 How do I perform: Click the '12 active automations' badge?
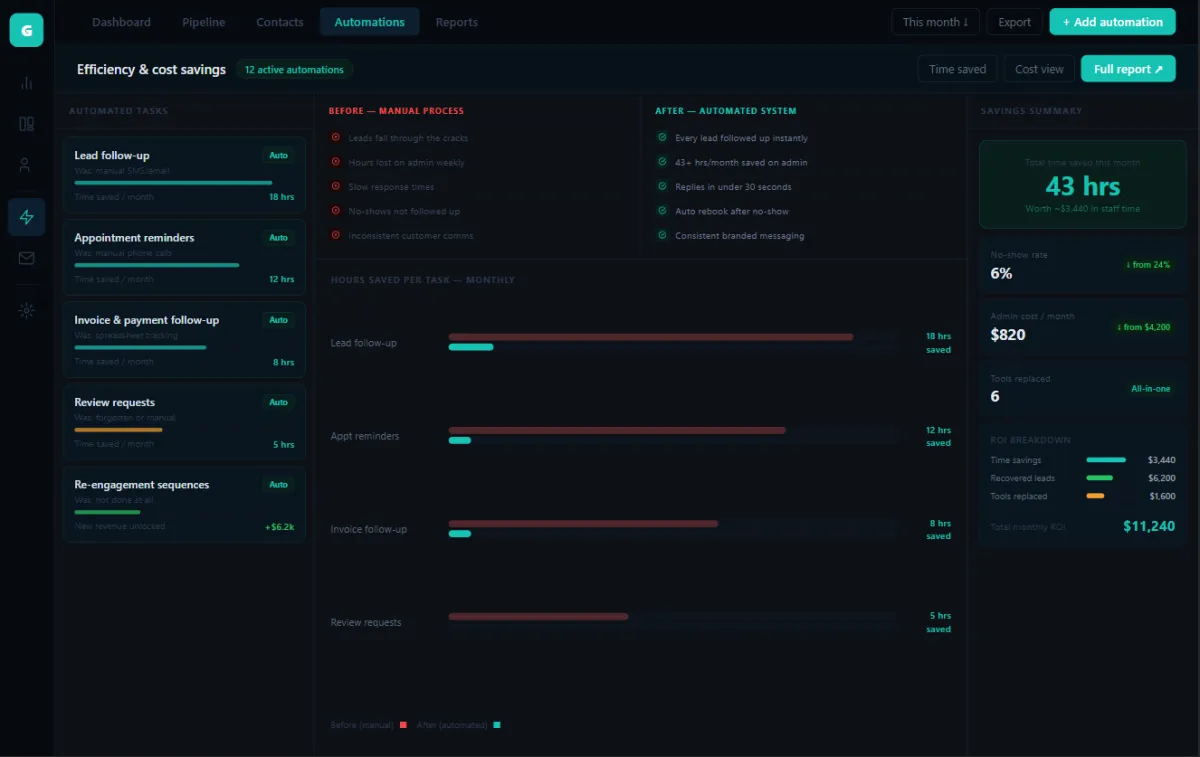pyautogui.click(x=294, y=70)
